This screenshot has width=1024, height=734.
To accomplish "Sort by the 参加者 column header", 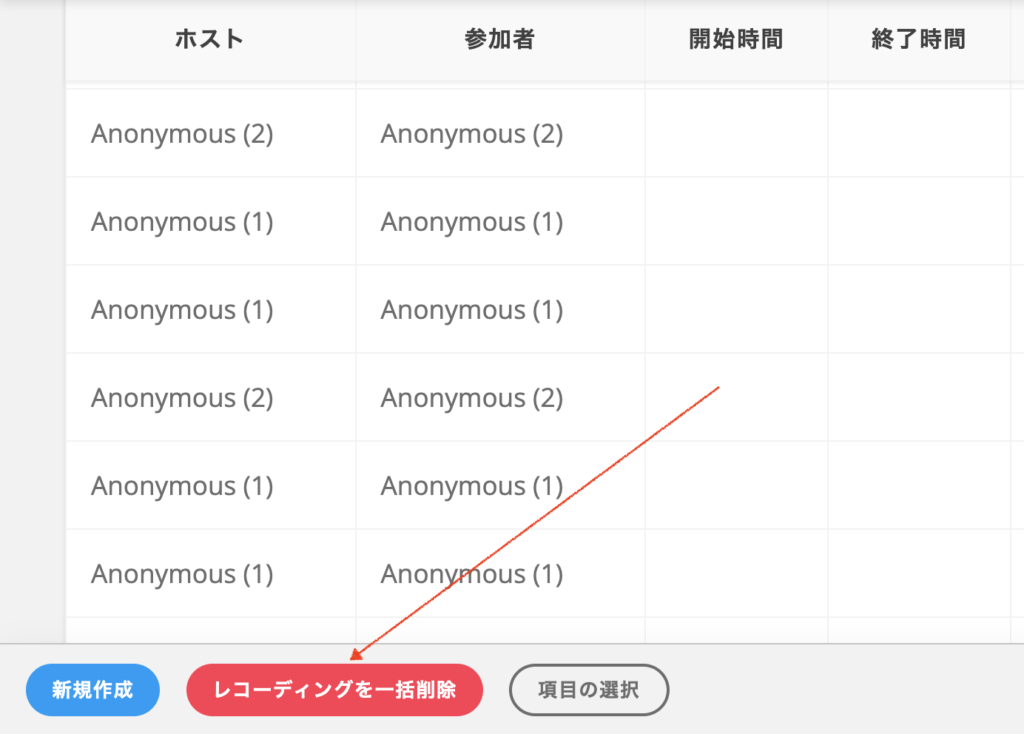I will [x=500, y=39].
